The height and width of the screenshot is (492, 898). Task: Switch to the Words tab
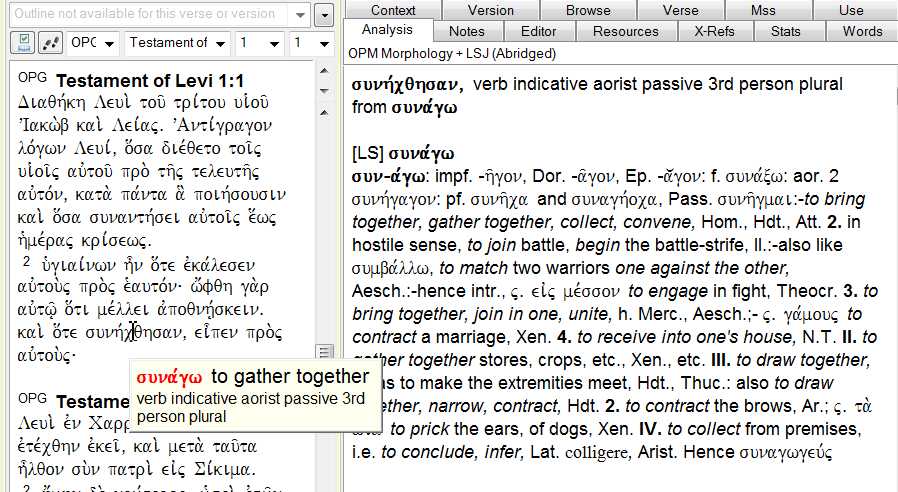point(862,31)
